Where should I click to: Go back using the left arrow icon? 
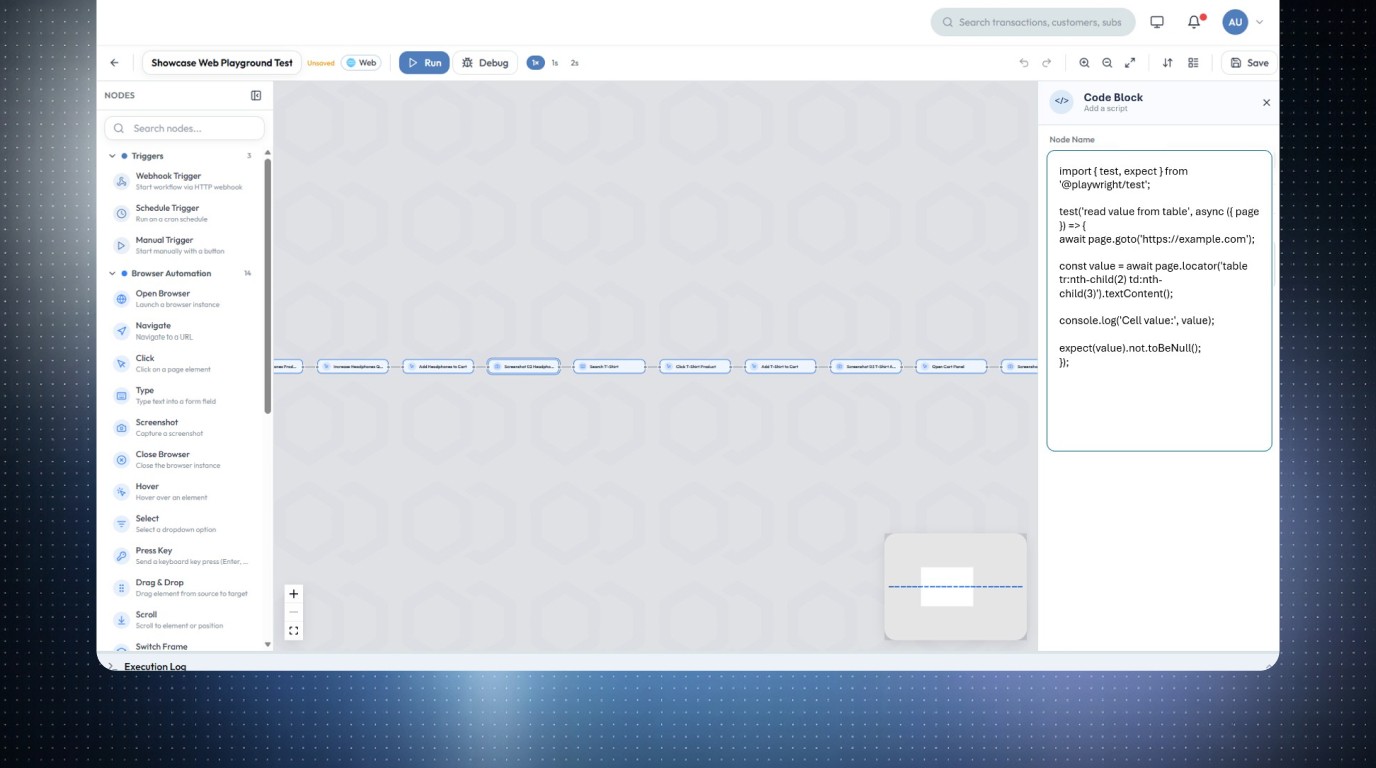114,62
